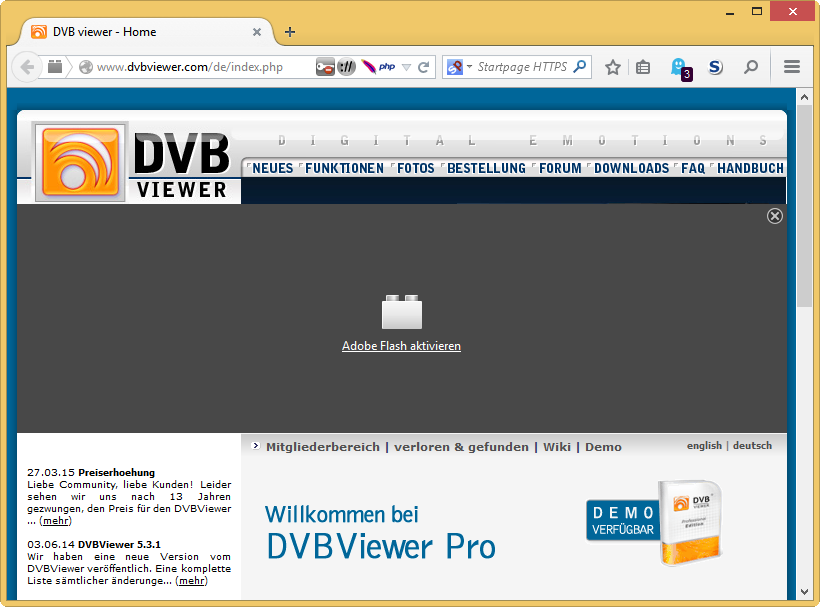This screenshot has height=607, width=820.
Task: Open verloren & gefunden link
Action: pyautogui.click(x=461, y=447)
